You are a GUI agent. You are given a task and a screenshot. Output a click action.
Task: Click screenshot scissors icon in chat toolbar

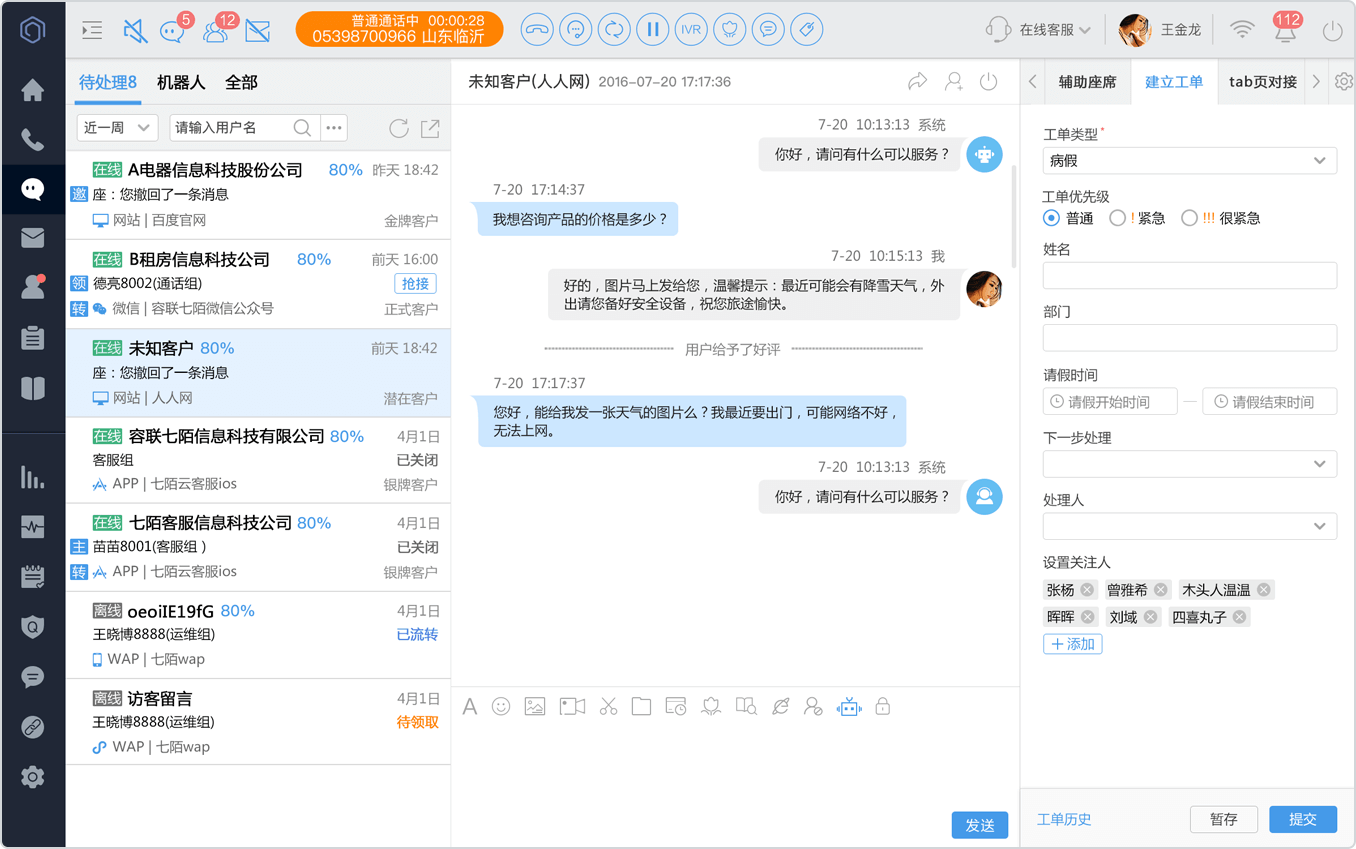click(x=608, y=707)
